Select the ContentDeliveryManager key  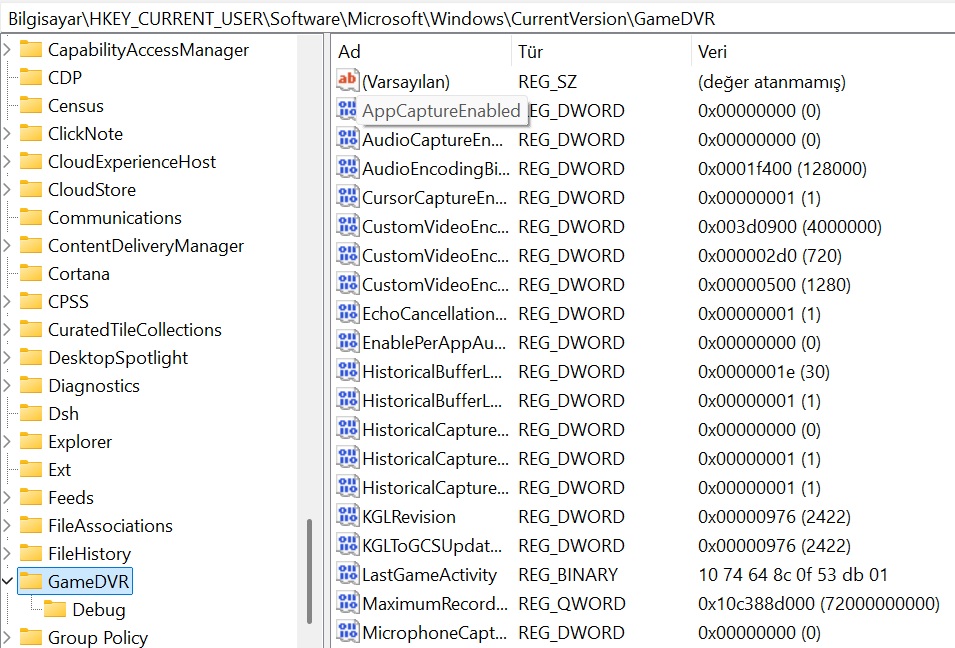tap(145, 245)
